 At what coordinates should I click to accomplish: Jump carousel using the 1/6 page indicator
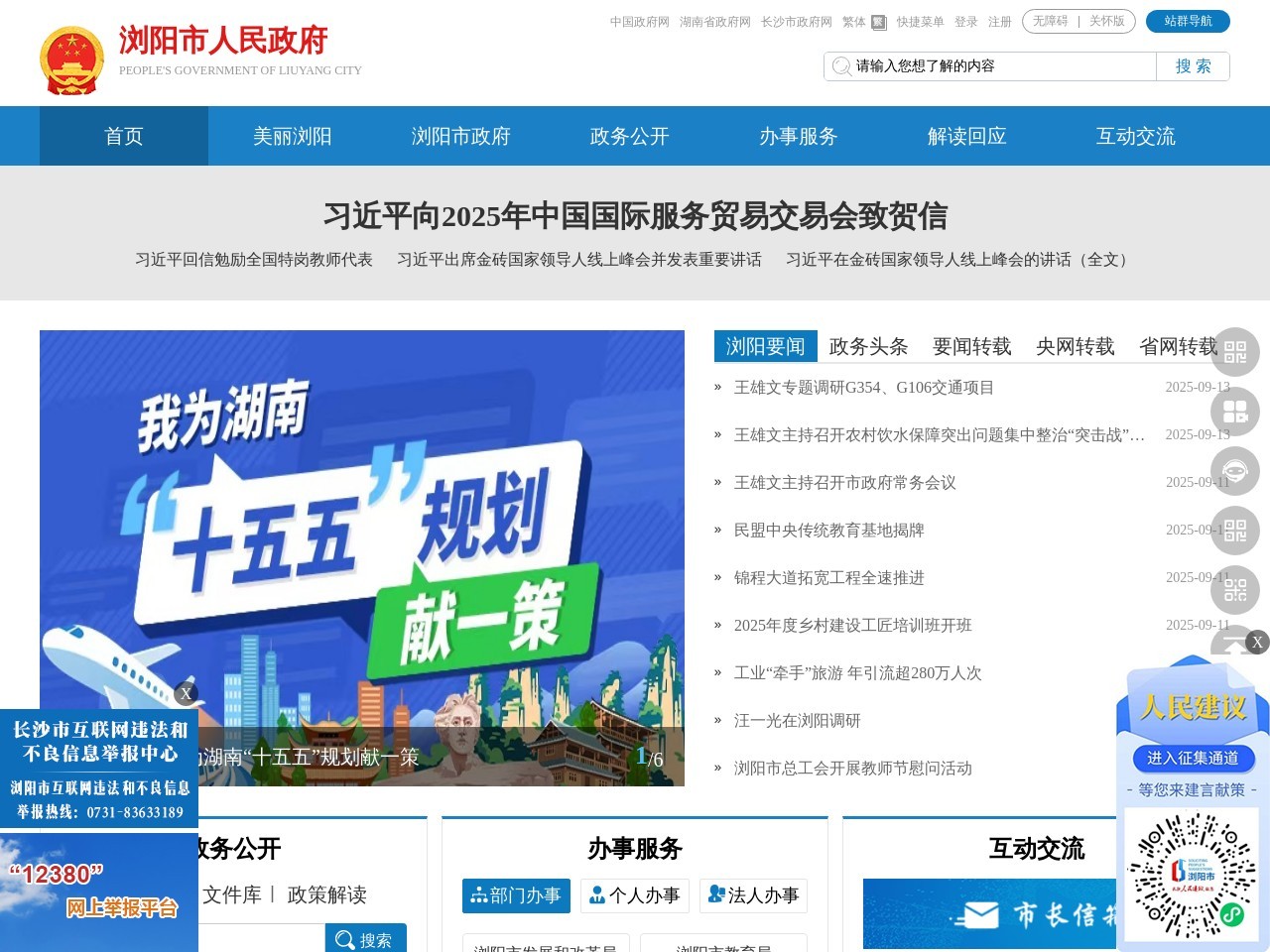pos(649,759)
